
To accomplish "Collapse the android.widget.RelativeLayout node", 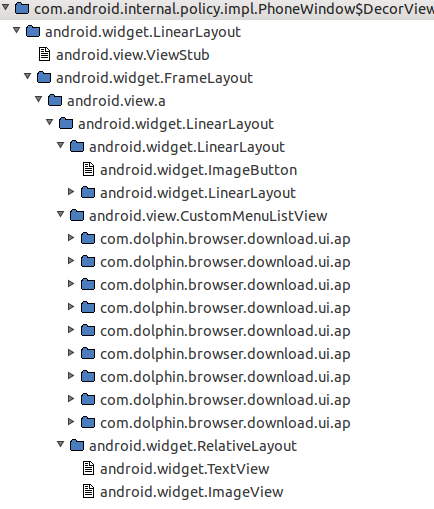I will click(60, 444).
